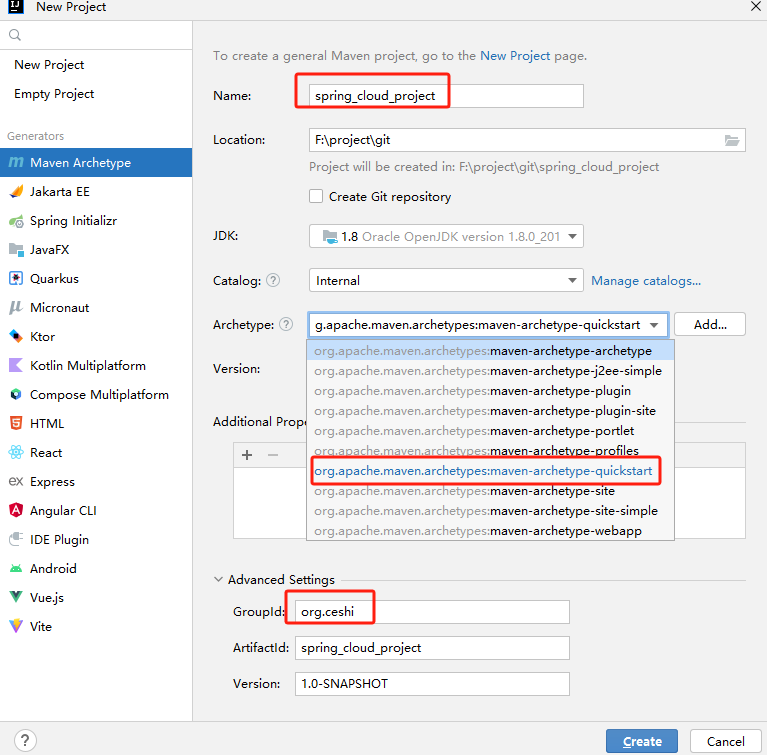The image size is (767, 755).
Task: Open the JDK version dropdown
Action: (x=446, y=236)
